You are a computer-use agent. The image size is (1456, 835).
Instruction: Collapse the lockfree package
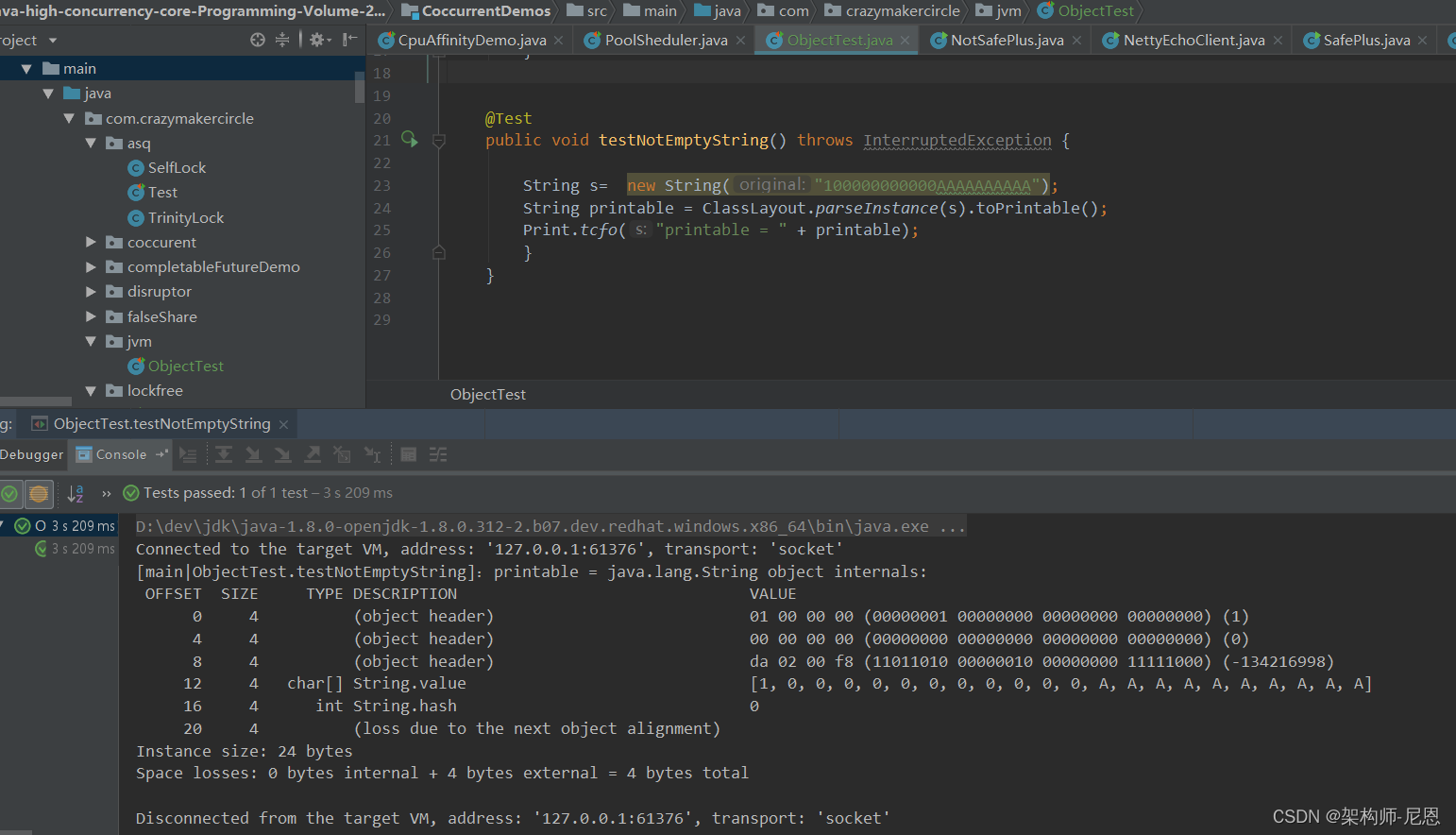(x=91, y=391)
